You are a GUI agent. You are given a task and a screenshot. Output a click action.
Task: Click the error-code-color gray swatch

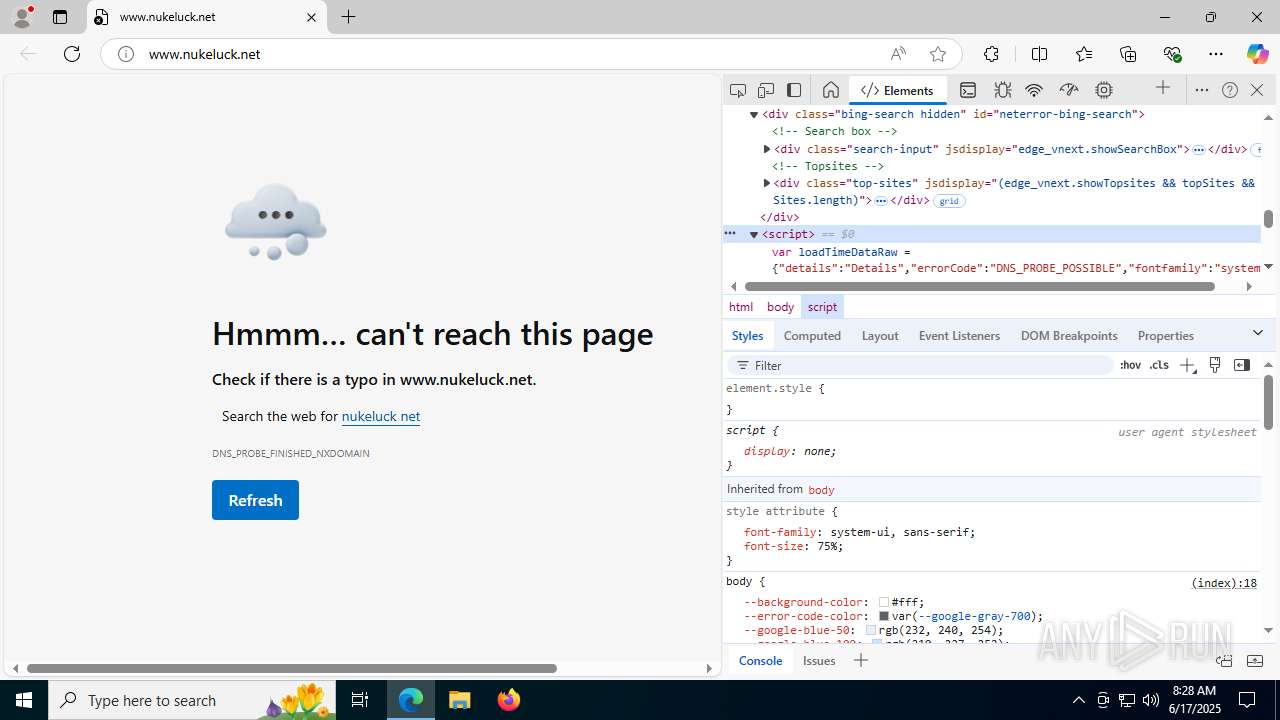(884, 617)
